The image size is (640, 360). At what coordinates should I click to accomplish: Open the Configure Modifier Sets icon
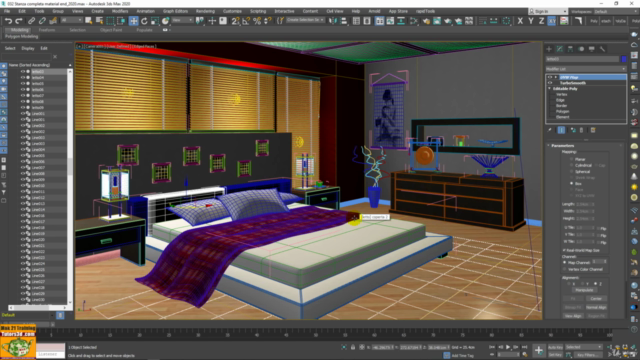[x=593, y=130]
